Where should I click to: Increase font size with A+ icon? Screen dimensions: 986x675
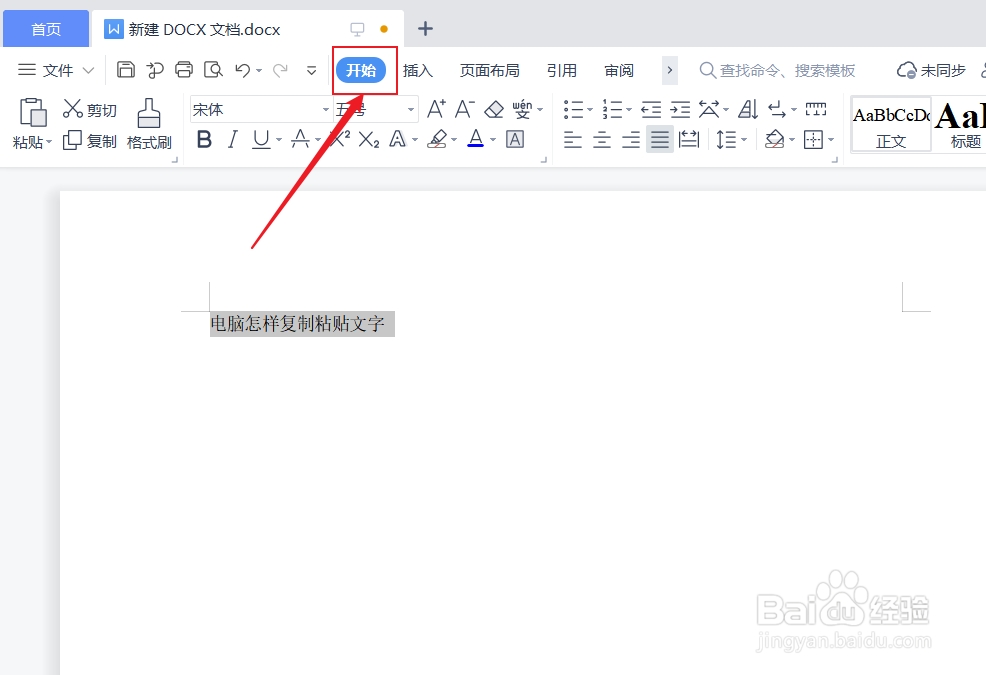436,109
